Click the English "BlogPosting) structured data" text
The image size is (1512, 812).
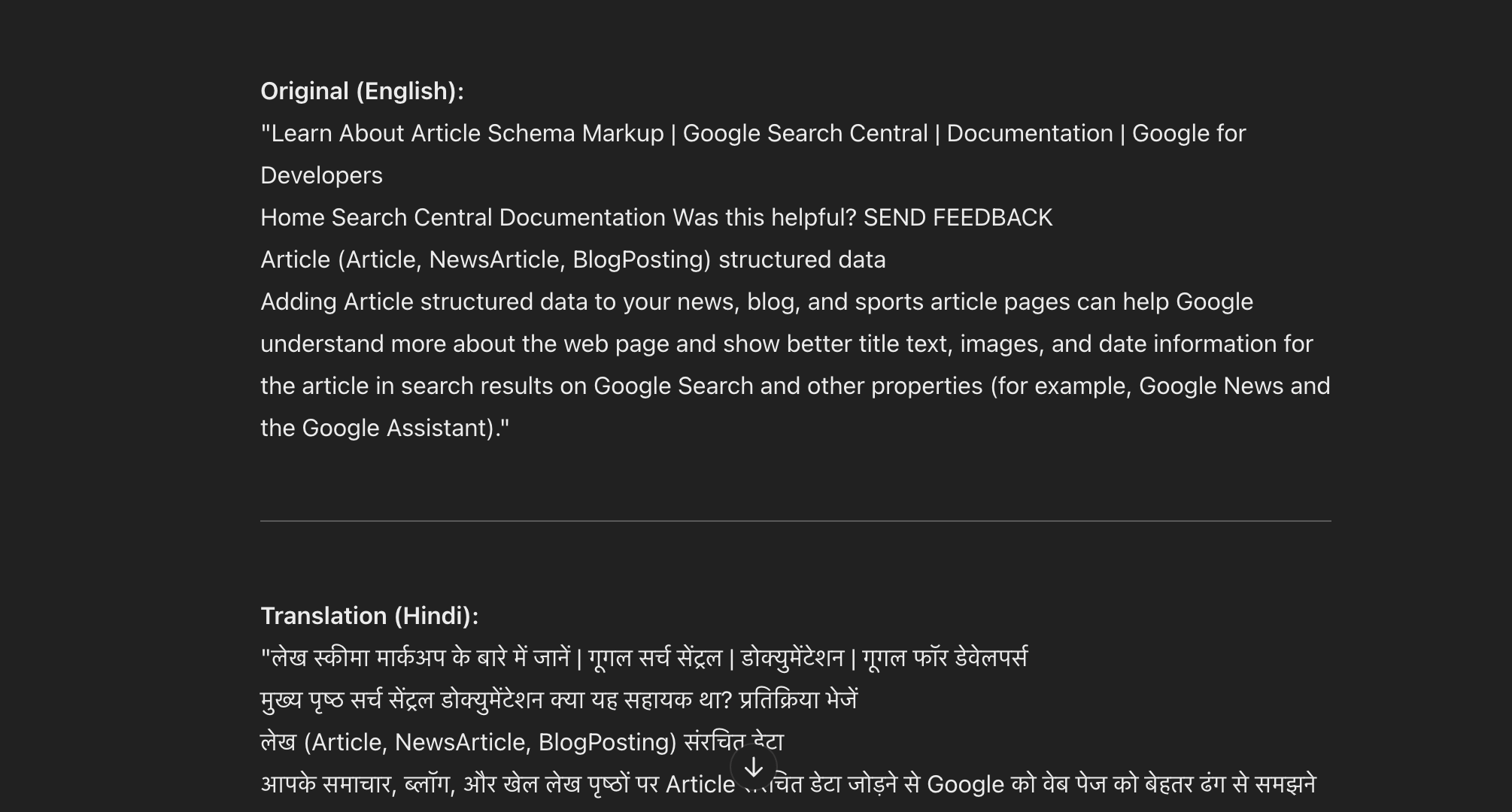coord(728,259)
